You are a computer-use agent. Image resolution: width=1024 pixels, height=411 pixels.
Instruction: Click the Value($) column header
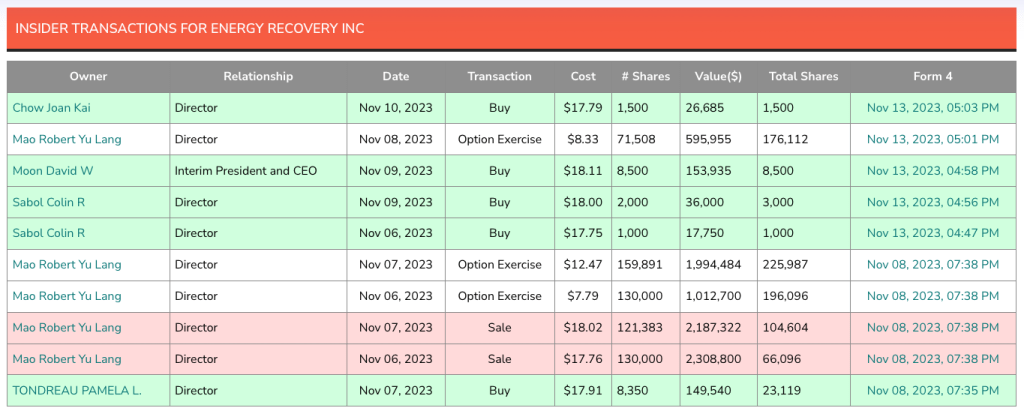coord(718,76)
